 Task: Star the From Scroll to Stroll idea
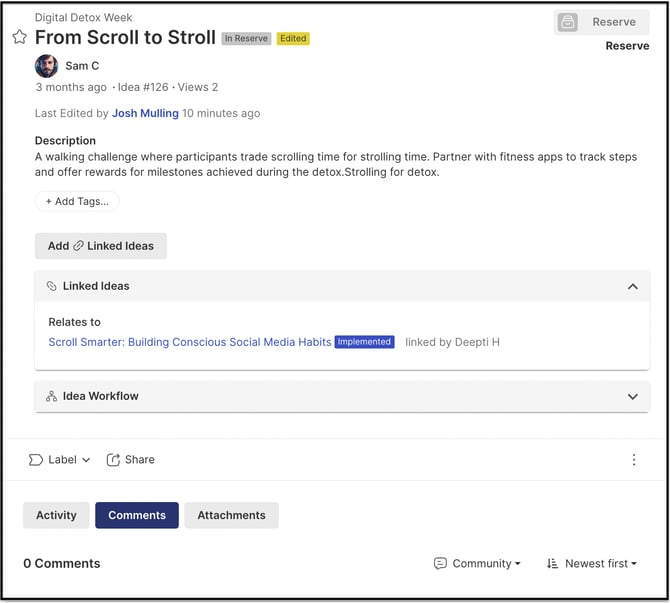[x=19, y=37]
